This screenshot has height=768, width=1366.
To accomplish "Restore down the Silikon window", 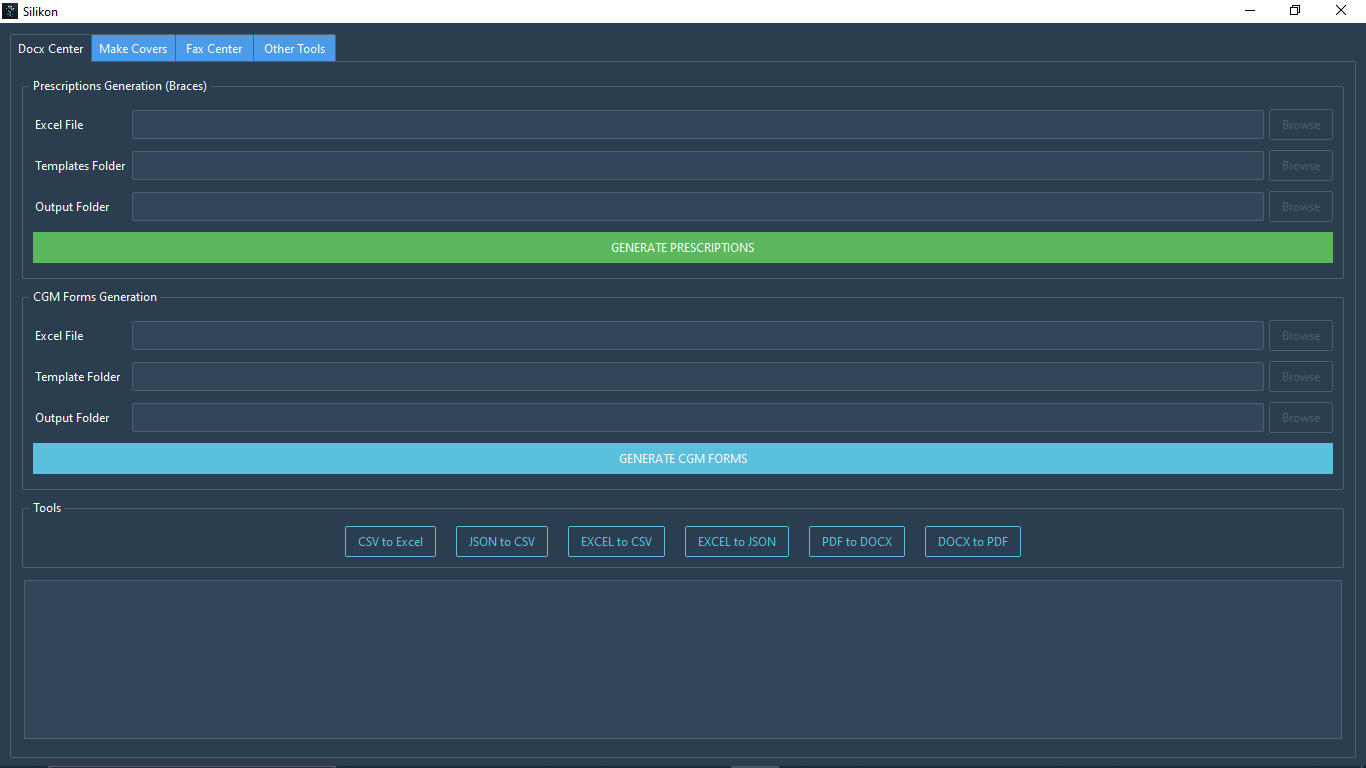I will (x=1295, y=11).
